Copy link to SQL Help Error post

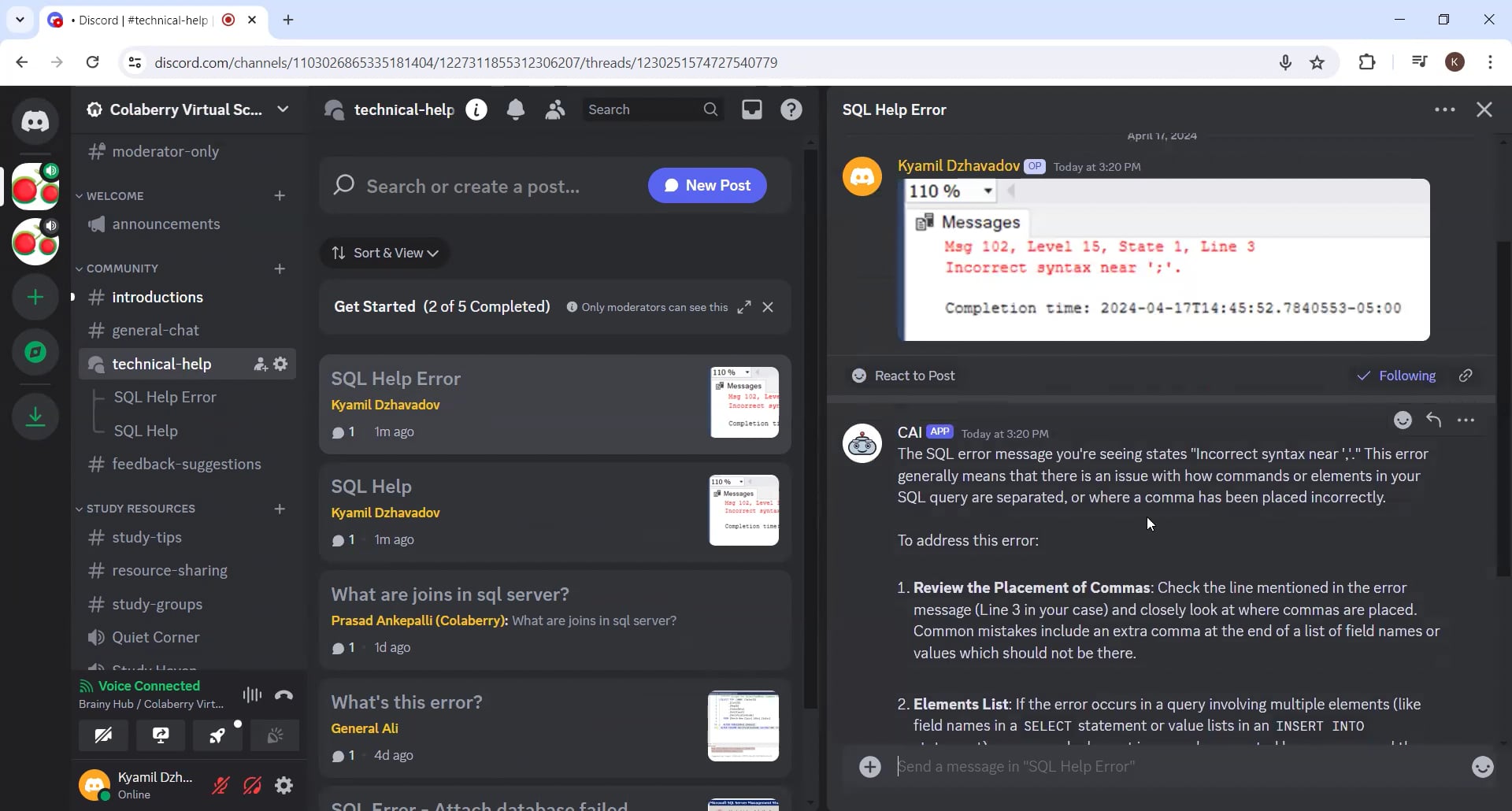point(1466,376)
